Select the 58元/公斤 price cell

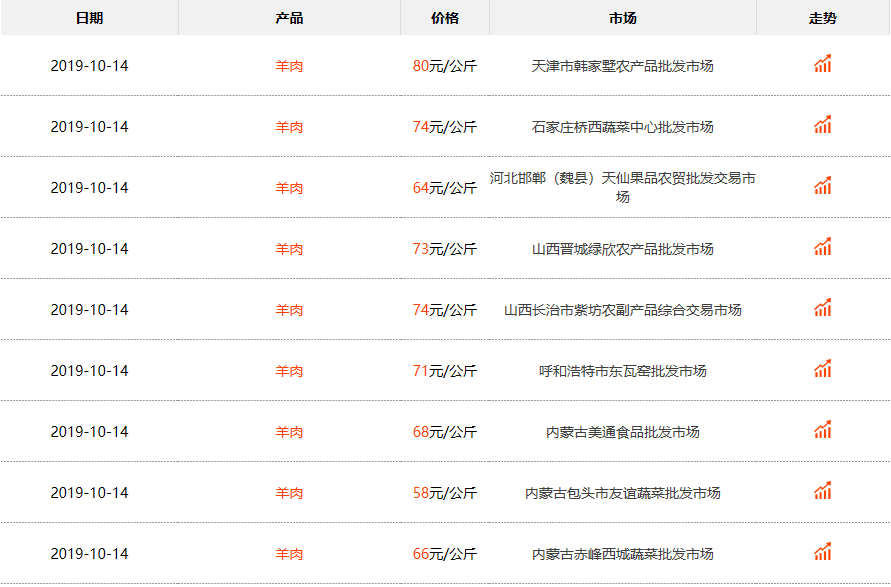click(445, 493)
